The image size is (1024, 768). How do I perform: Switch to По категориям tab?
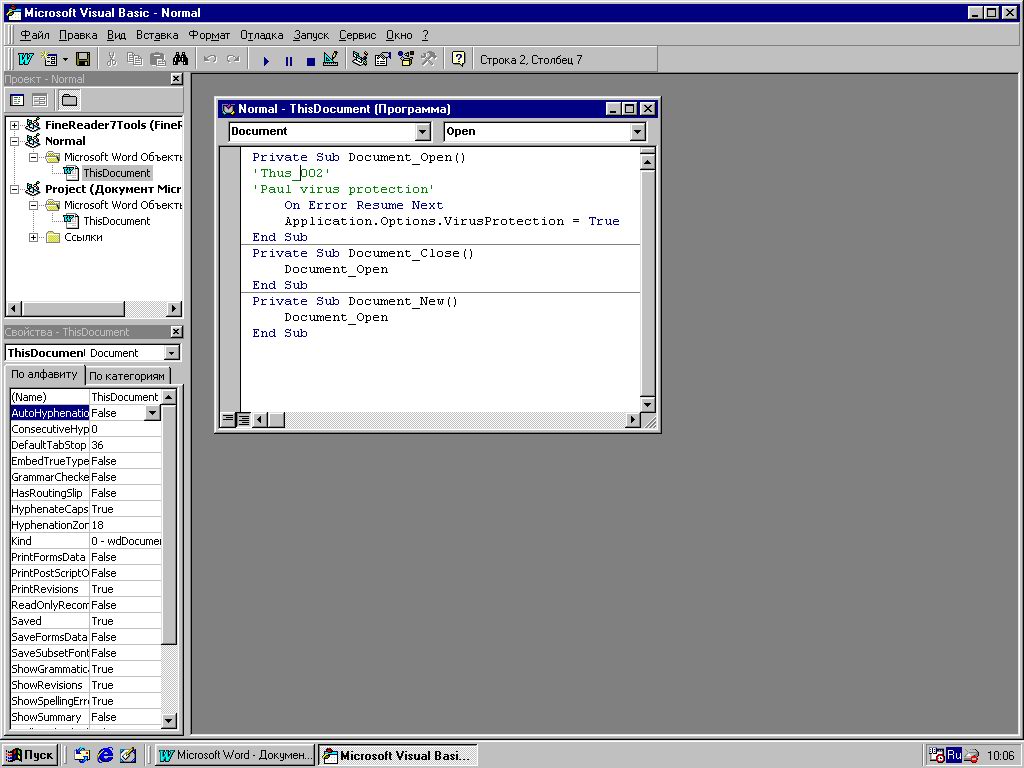(x=127, y=376)
